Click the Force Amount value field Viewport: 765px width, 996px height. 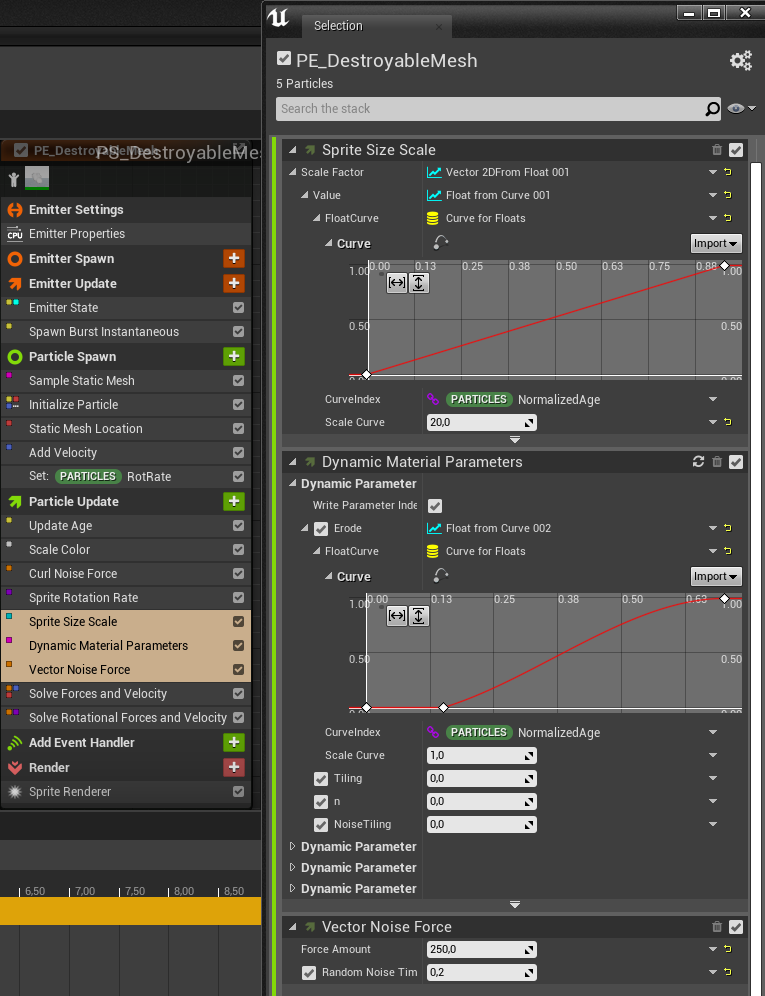tap(481, 950)
